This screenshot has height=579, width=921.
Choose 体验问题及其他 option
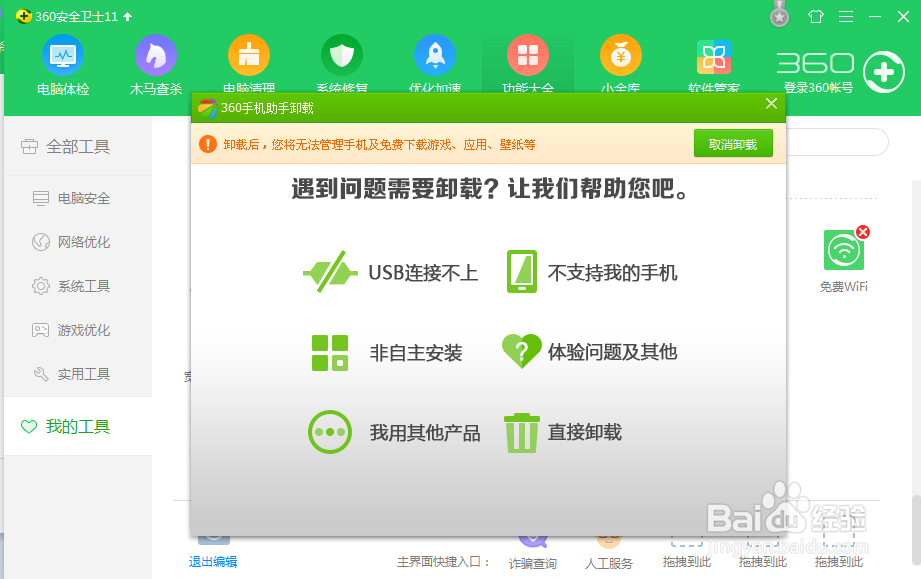point(589,351)
